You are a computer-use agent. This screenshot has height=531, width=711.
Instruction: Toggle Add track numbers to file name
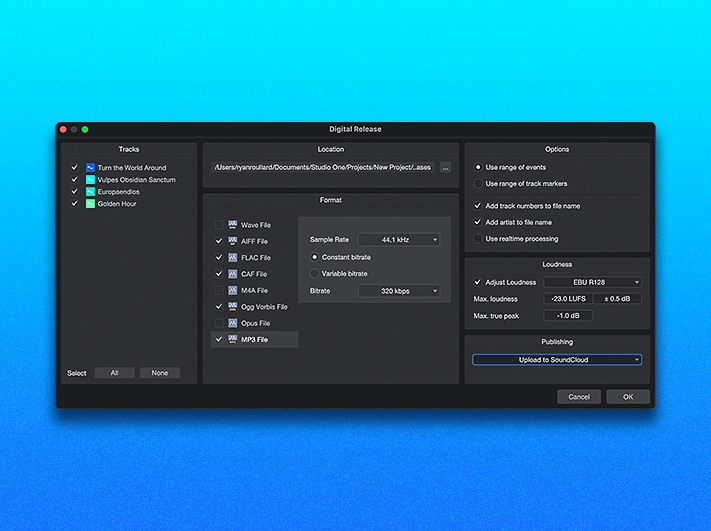(477, 206)
